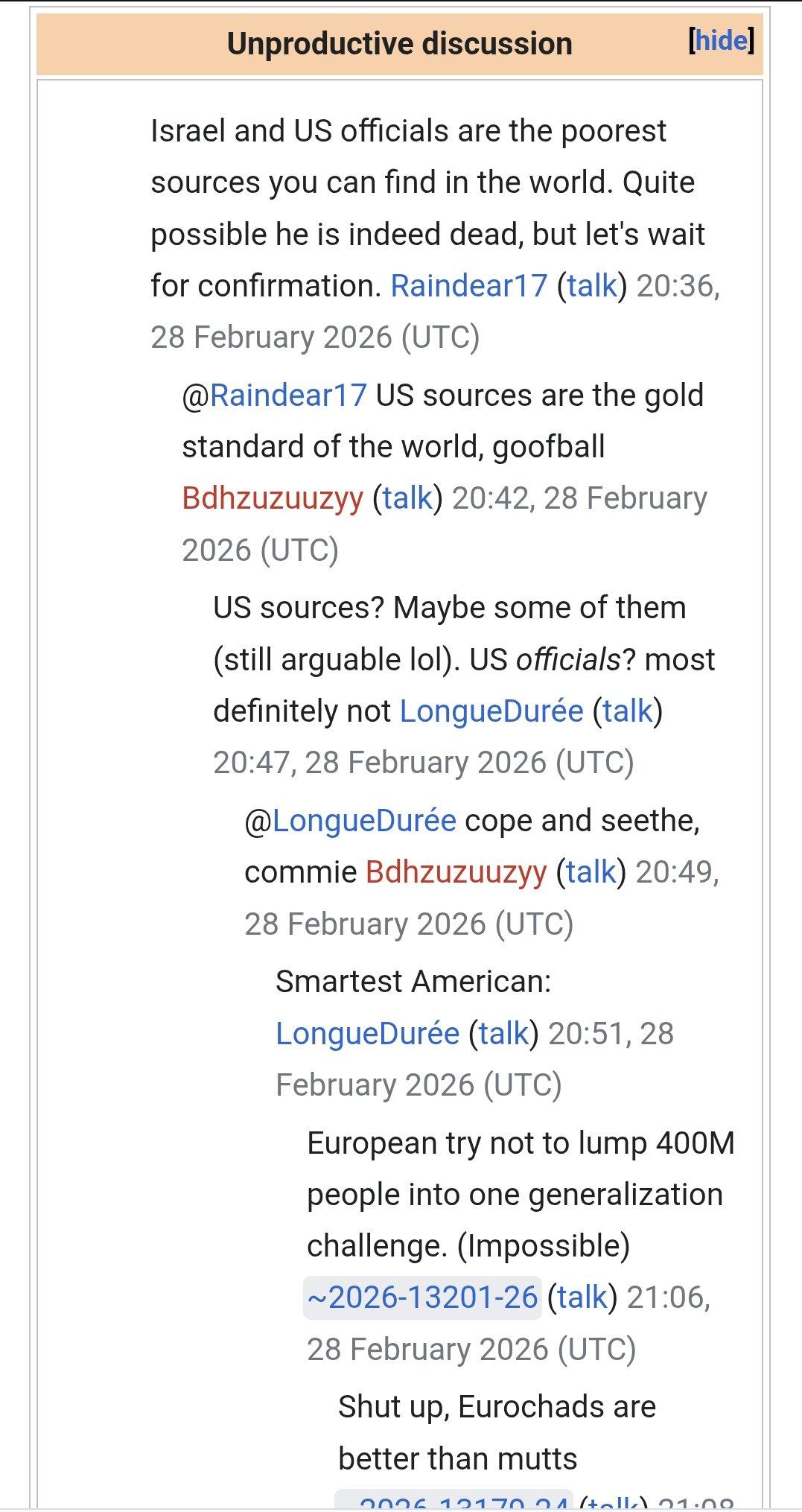Screen dimensions: 802x1512
Task: Open red Bdhzuzuuzyy link in 20:42 comment
Action: 273,498
